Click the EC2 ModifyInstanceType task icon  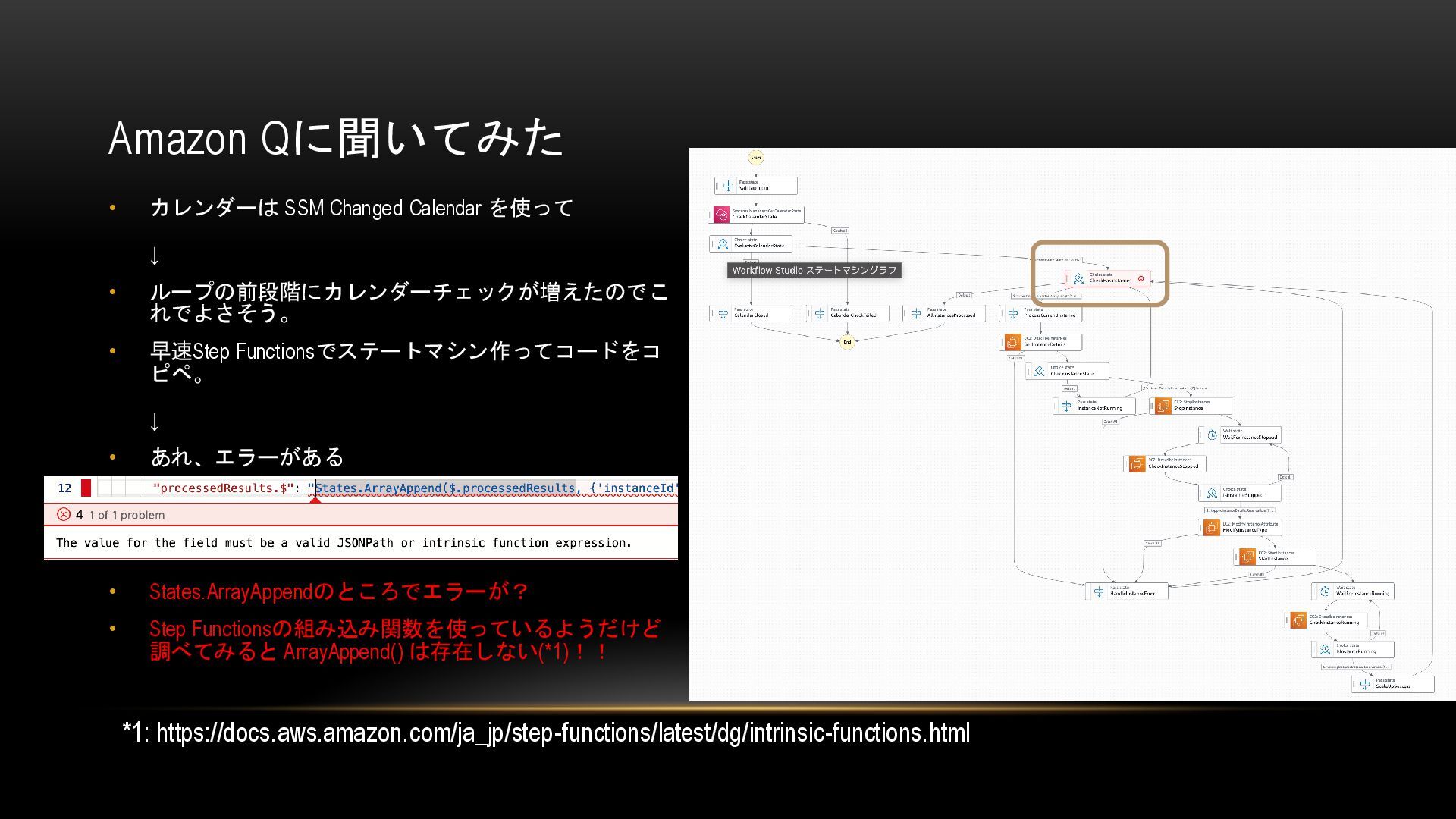point(1211,528)
